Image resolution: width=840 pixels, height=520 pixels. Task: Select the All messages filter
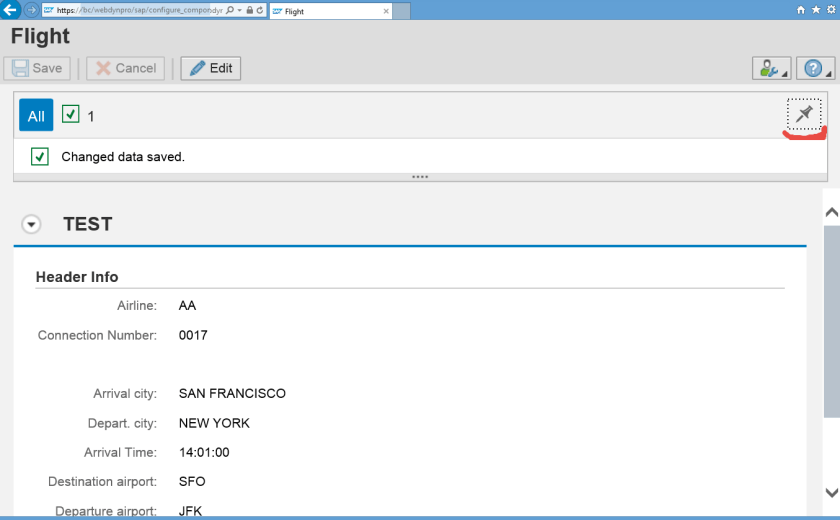click(36, 115)
